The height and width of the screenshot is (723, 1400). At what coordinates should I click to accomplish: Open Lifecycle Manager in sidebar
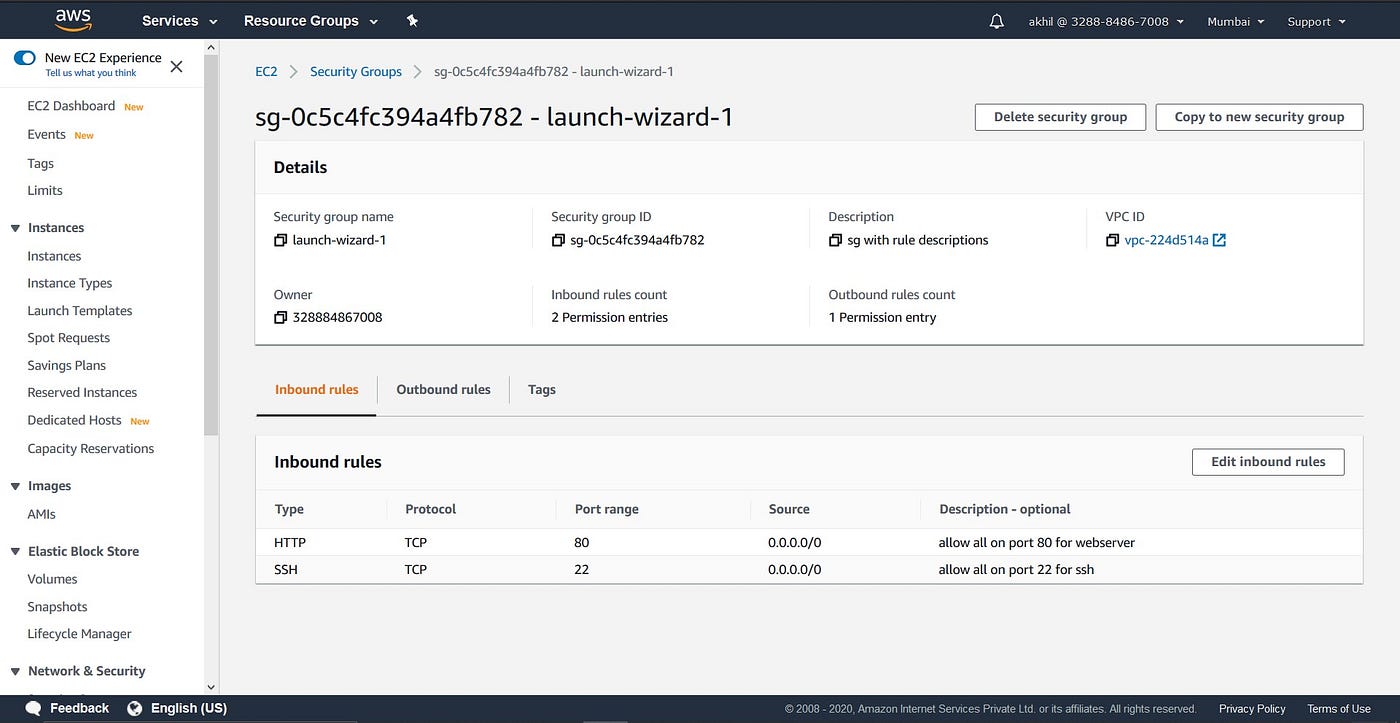click(x=79, y=634)
